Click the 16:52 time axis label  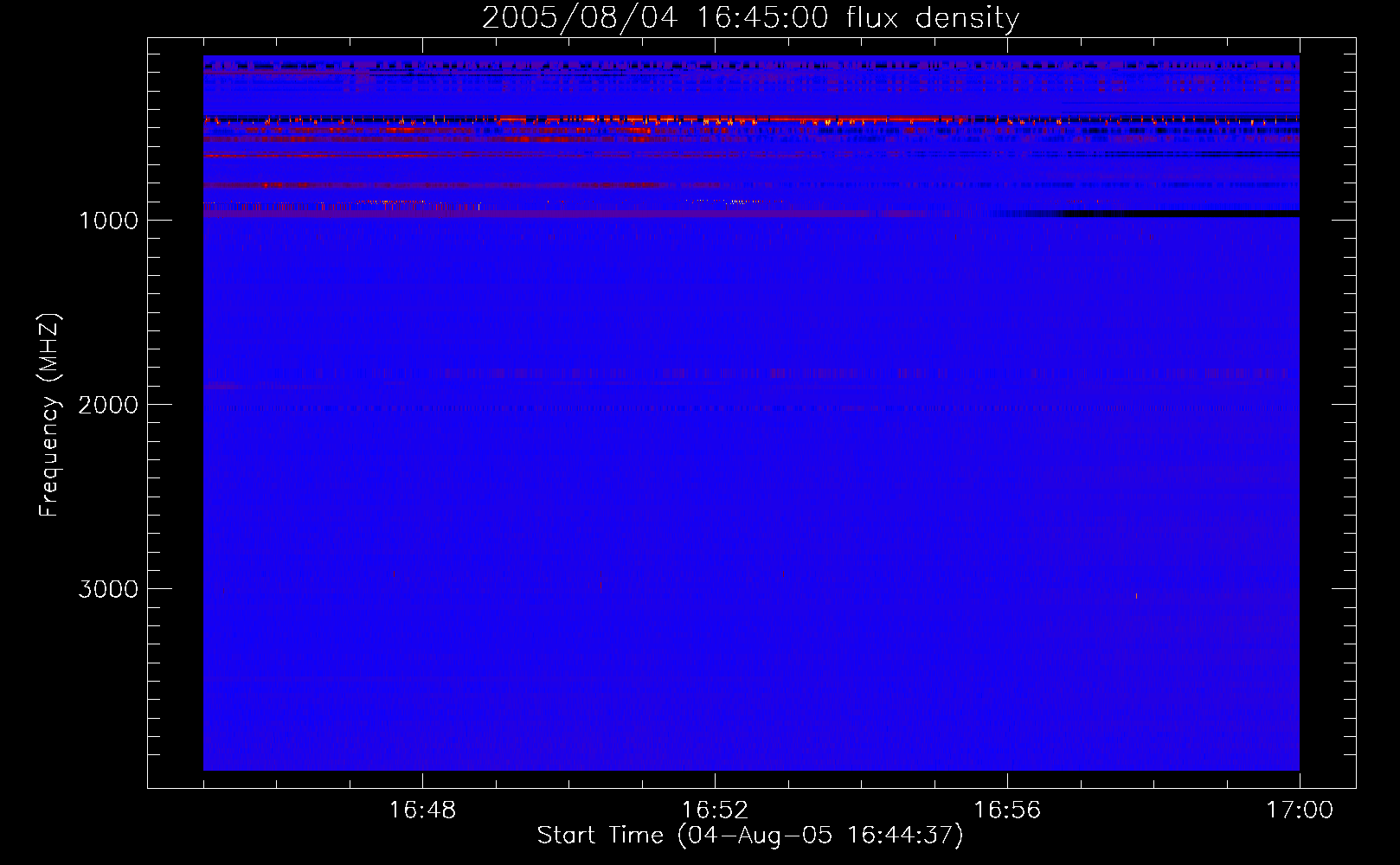click(715, 811)
